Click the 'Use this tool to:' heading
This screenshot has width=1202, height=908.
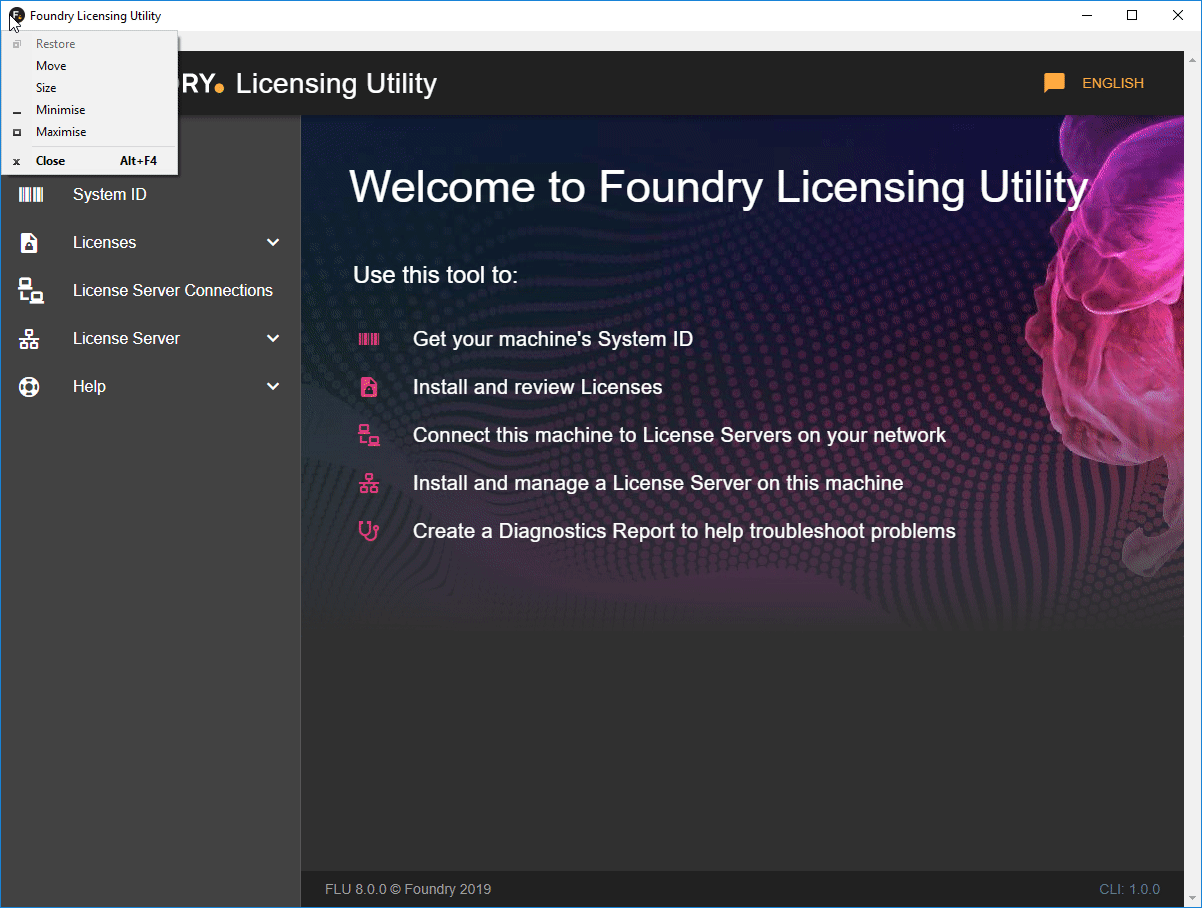click(436, 274)
